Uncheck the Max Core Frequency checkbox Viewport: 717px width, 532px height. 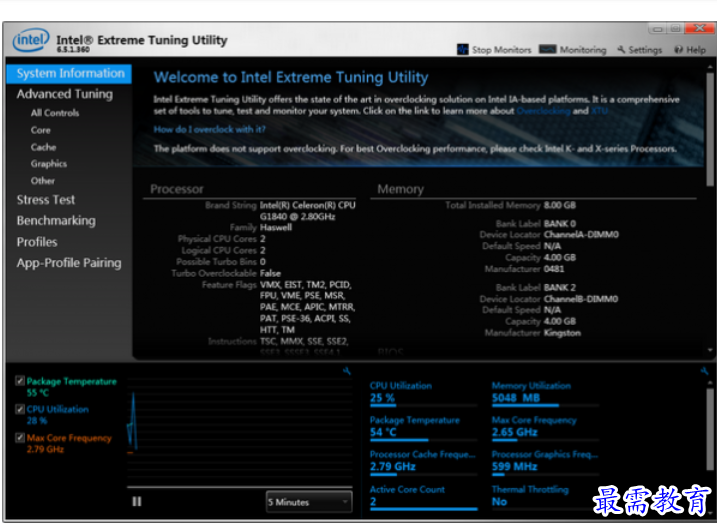pyautogui.click(x=20, y=437)
